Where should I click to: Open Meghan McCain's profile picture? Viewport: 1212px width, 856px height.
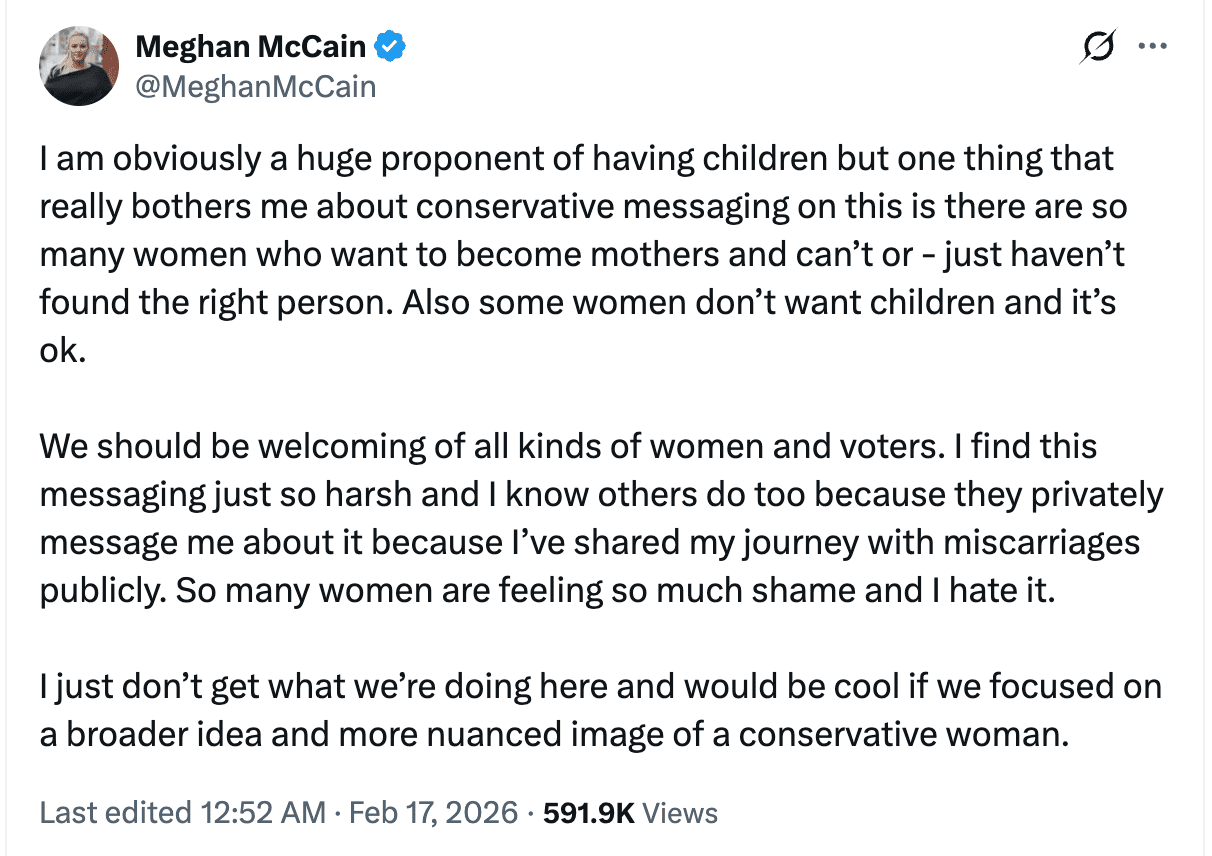pyautogui.click(x=79, y=66)
